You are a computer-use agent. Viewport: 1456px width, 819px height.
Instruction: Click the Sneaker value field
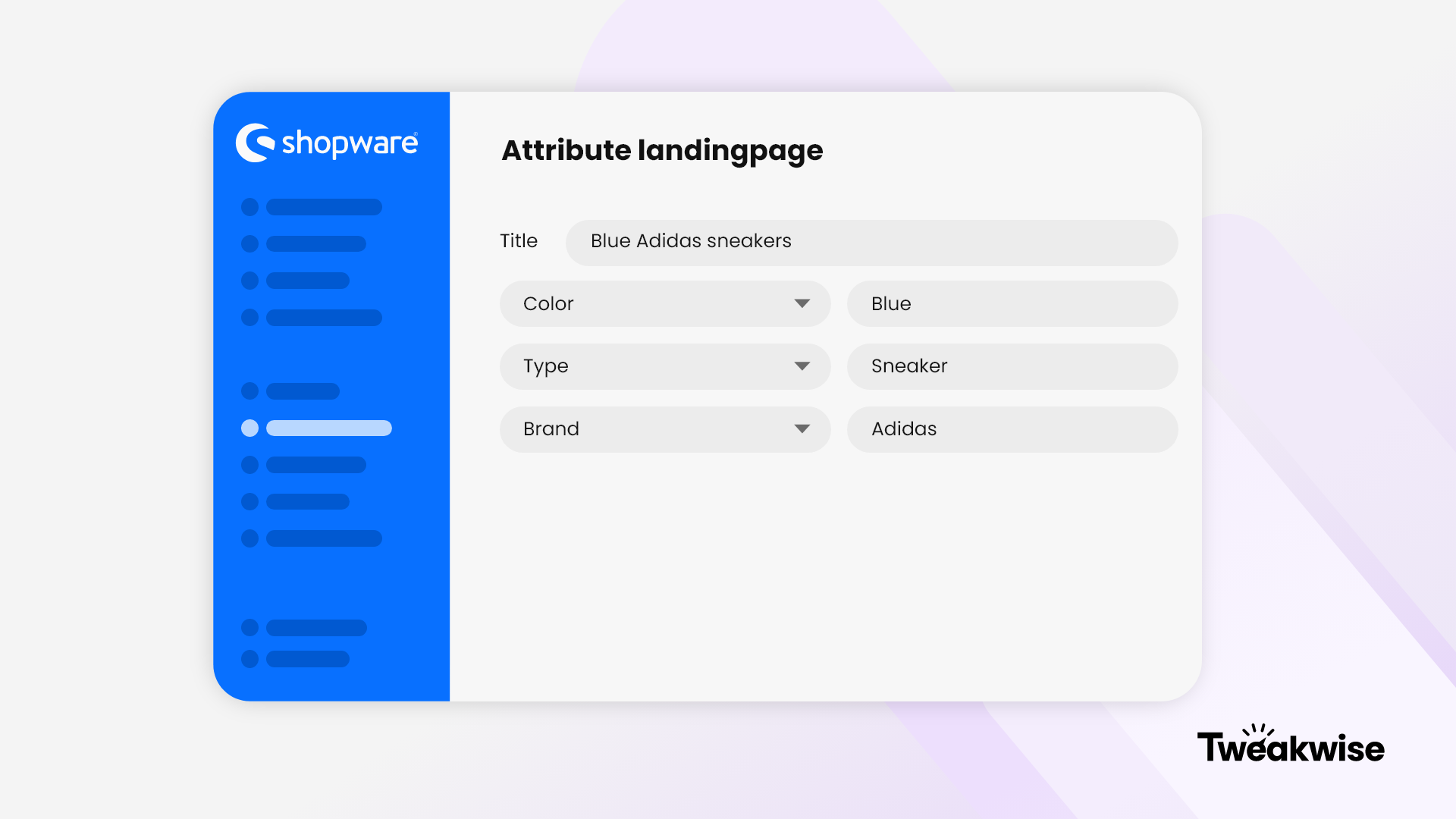click(1012, 366)
